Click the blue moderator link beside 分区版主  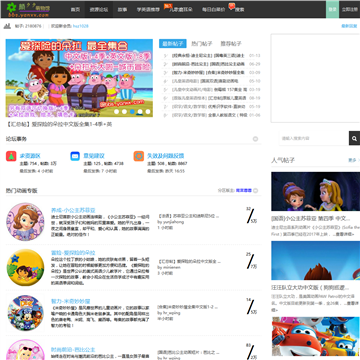coord(244,191)
